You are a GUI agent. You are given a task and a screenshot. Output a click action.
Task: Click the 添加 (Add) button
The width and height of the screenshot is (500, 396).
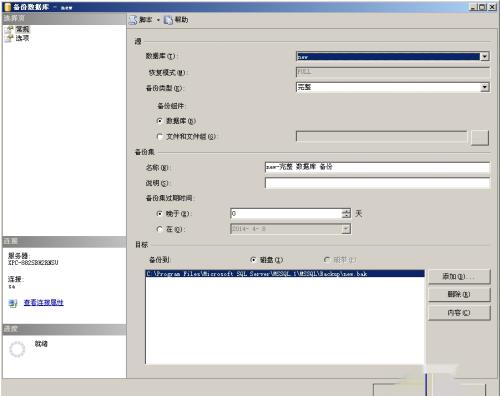(x=459, y=277)
